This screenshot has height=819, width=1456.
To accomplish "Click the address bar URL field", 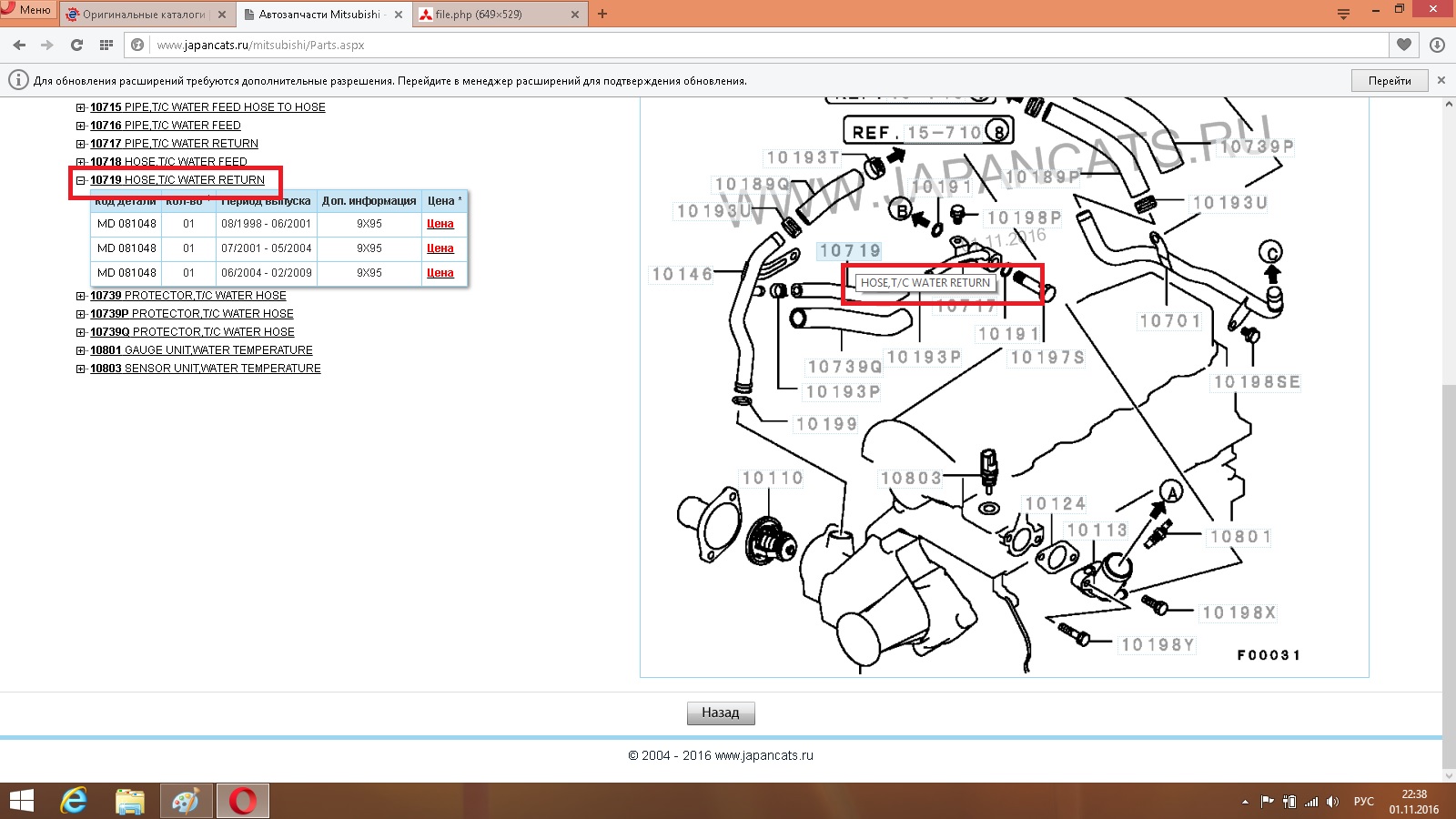I will (770, 45).
